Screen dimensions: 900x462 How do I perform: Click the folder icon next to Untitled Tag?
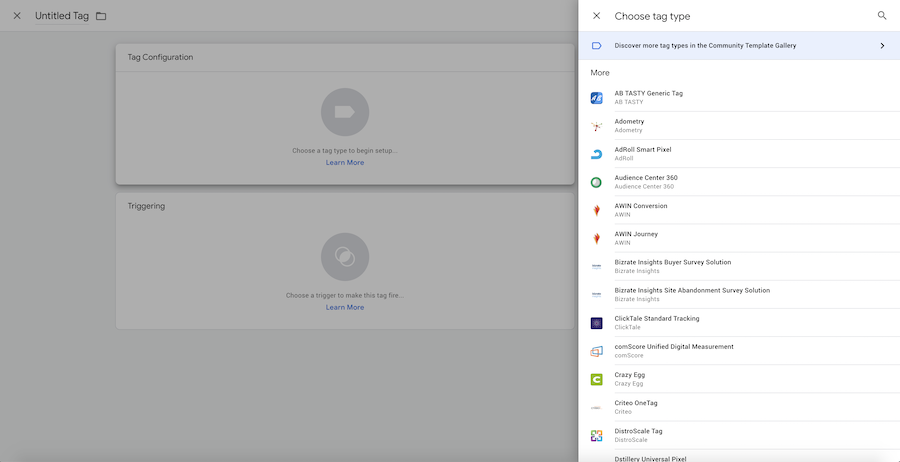tap(101, 16)
